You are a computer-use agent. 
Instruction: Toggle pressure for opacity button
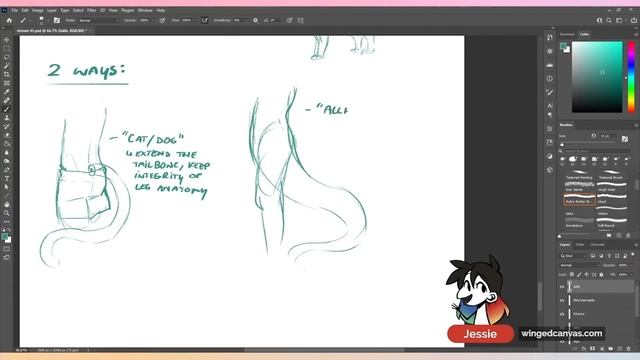[162, 20]
